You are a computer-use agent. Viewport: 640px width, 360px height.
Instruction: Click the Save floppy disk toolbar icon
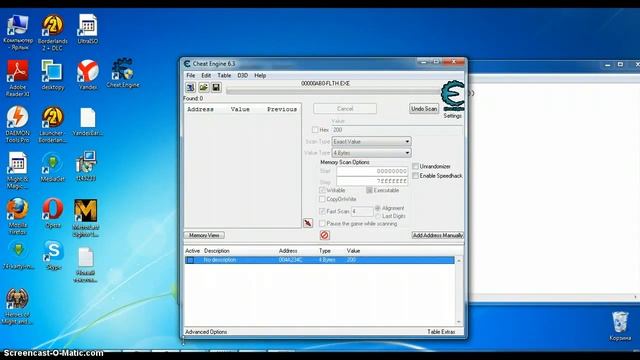click(216, 87)
